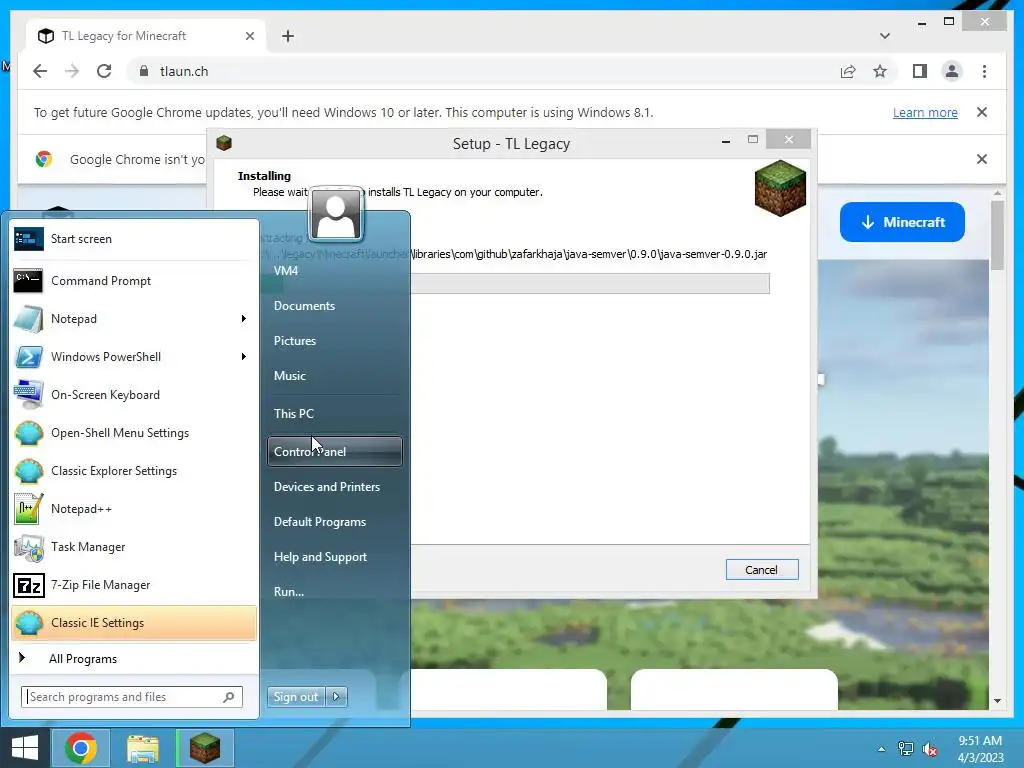Switch to Chrome on the taskbar
Screen dimensions: 1024x768
click(81, 748)
